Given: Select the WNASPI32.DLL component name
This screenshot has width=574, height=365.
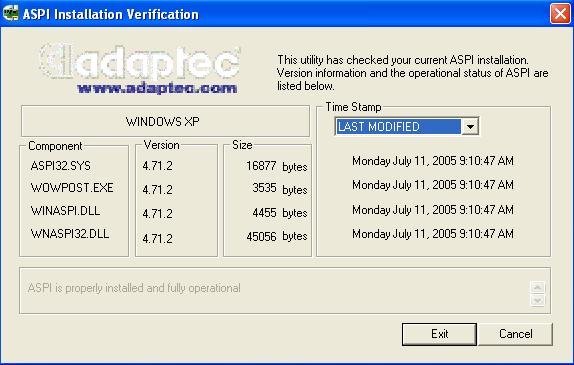Looking at the screenshot, I should pos(70,234).
